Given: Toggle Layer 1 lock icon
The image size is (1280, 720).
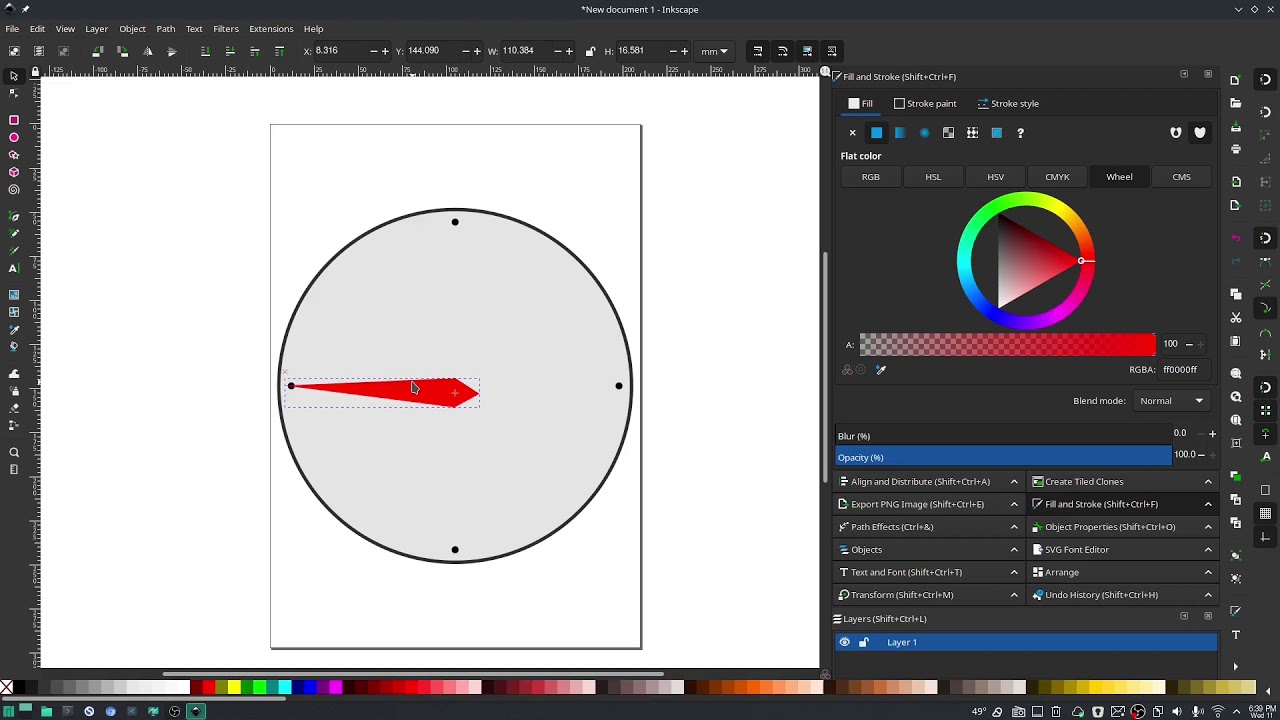Looking at the screenshot, I should click(x=864, y=642).
